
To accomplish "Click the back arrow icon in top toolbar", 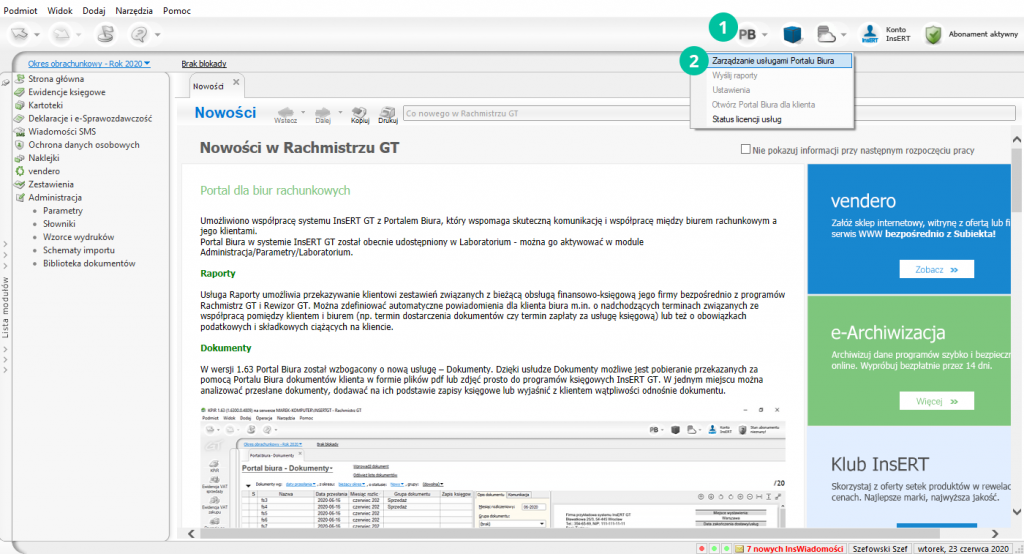I will click(20, 33).
